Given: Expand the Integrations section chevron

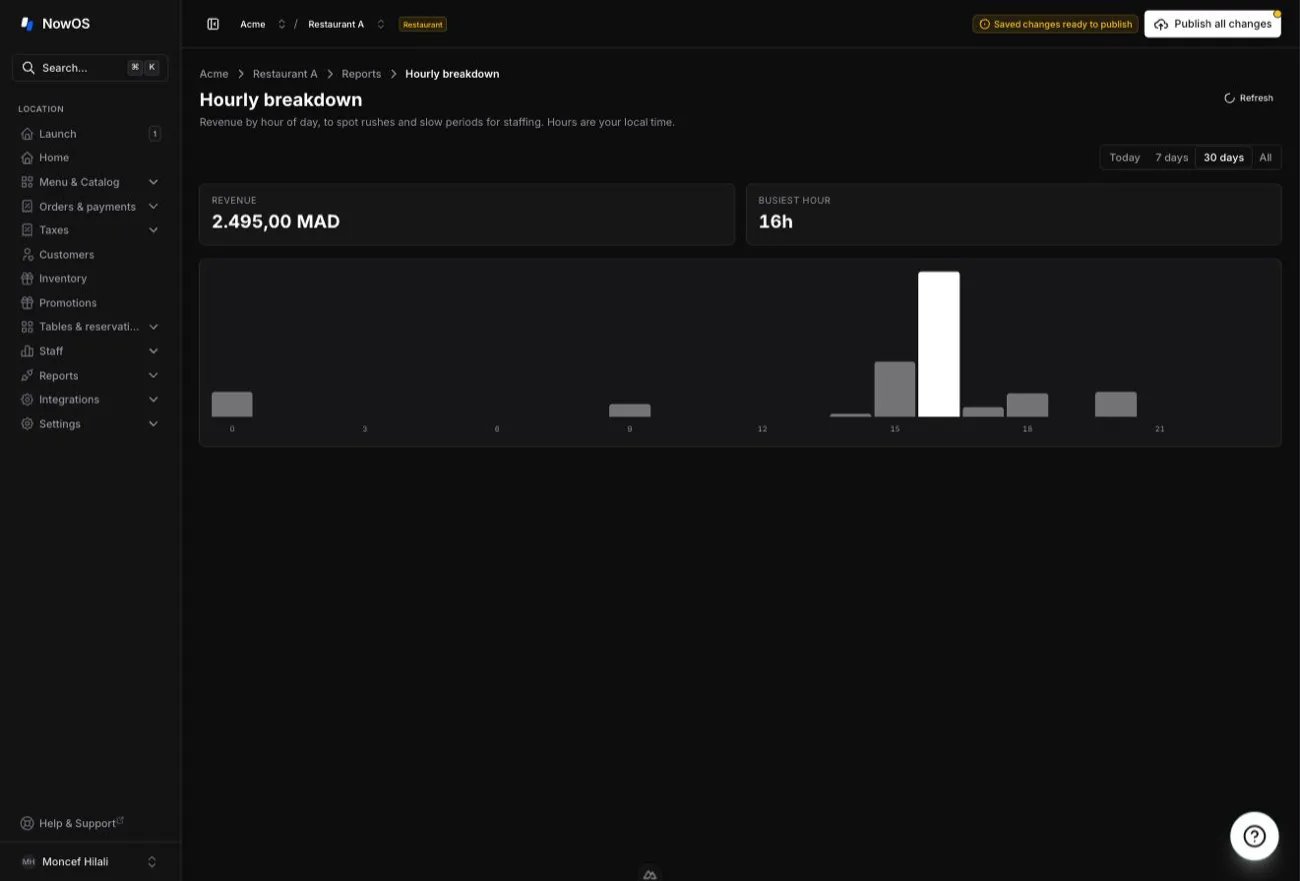Looking at the screenshot, I should click(x=153, y=399).
